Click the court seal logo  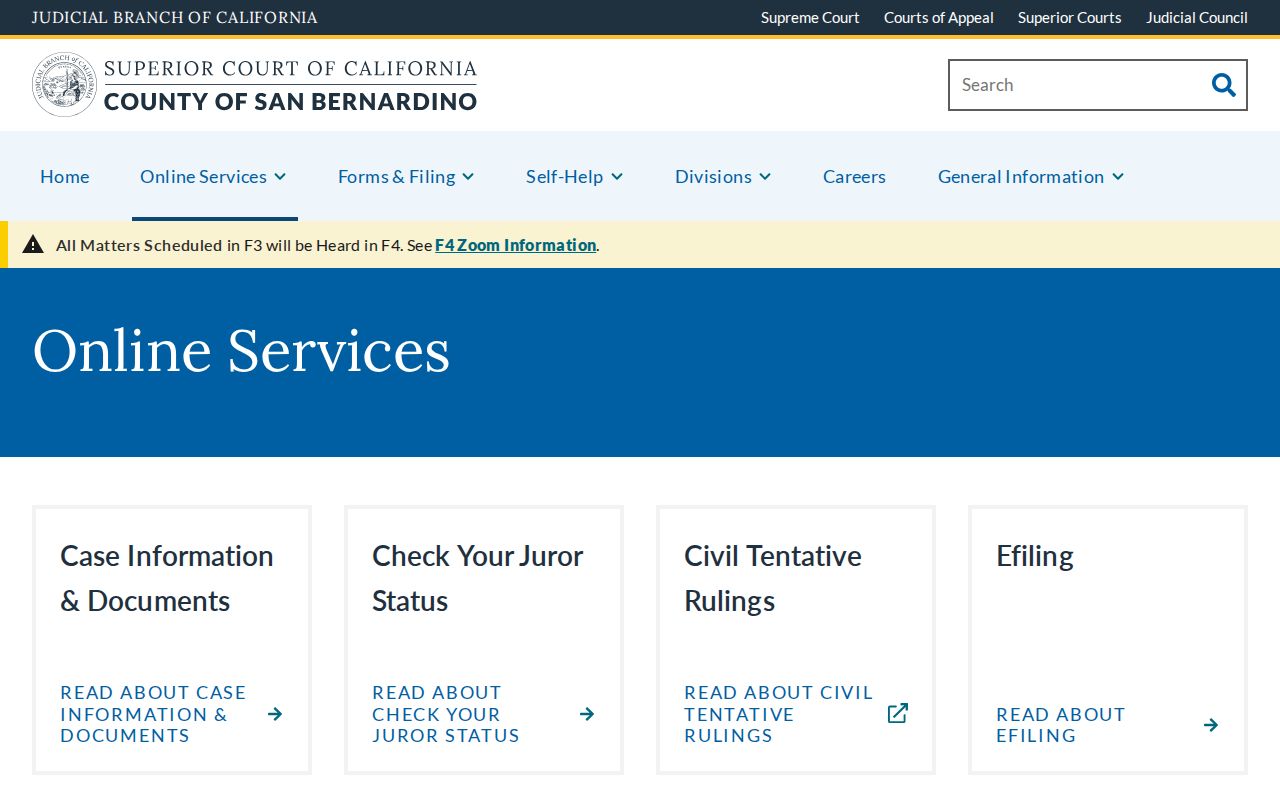[64, 85]
